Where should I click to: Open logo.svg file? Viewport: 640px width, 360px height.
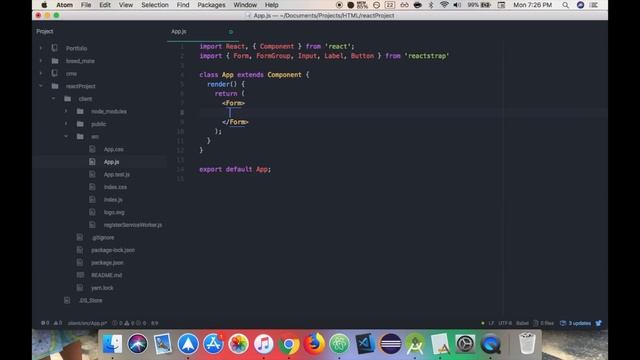point(114,213)
